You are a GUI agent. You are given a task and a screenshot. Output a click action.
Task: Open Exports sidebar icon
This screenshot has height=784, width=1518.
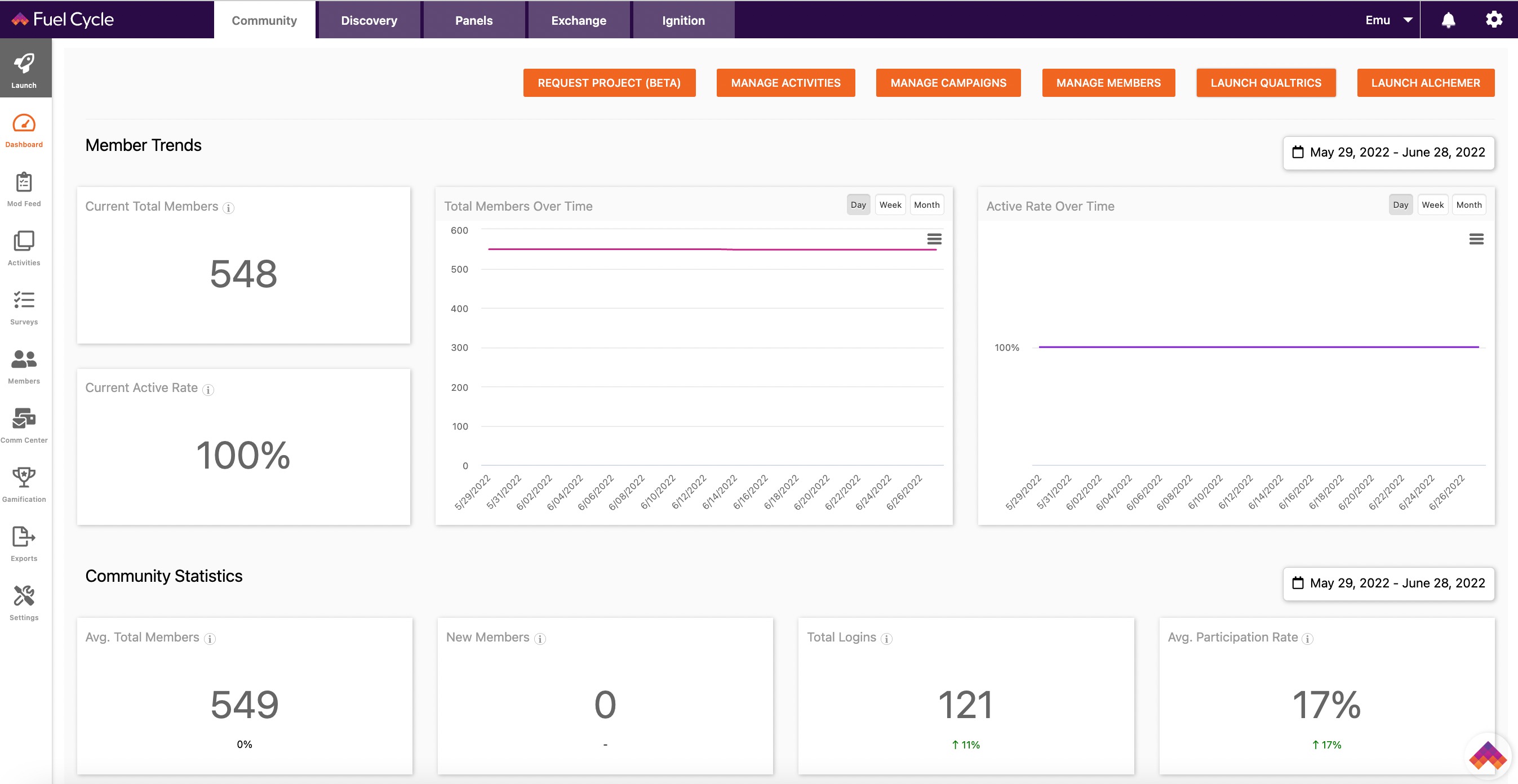(24, 537)
